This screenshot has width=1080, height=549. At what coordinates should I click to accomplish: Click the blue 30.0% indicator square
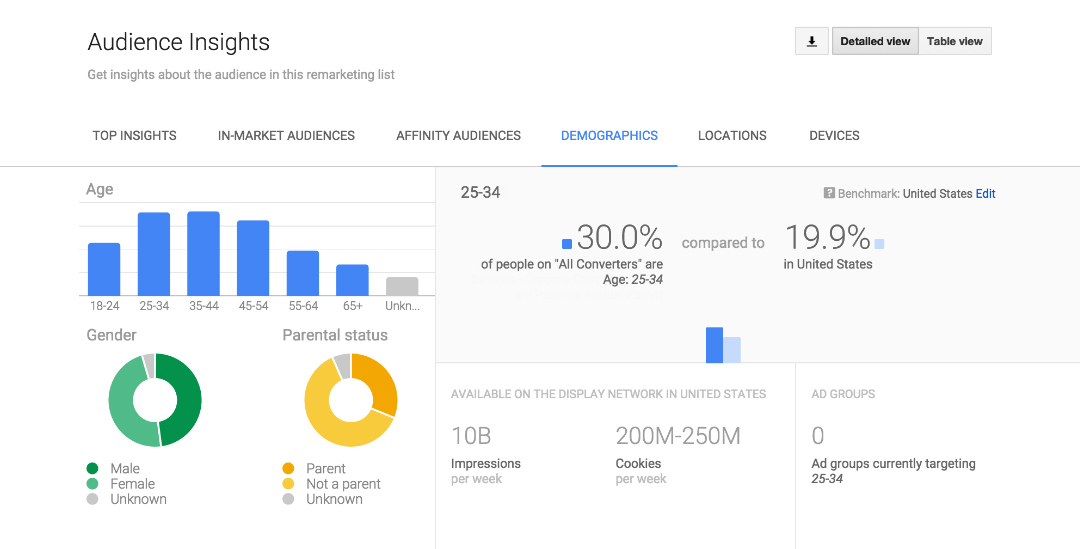click(567, 243)
